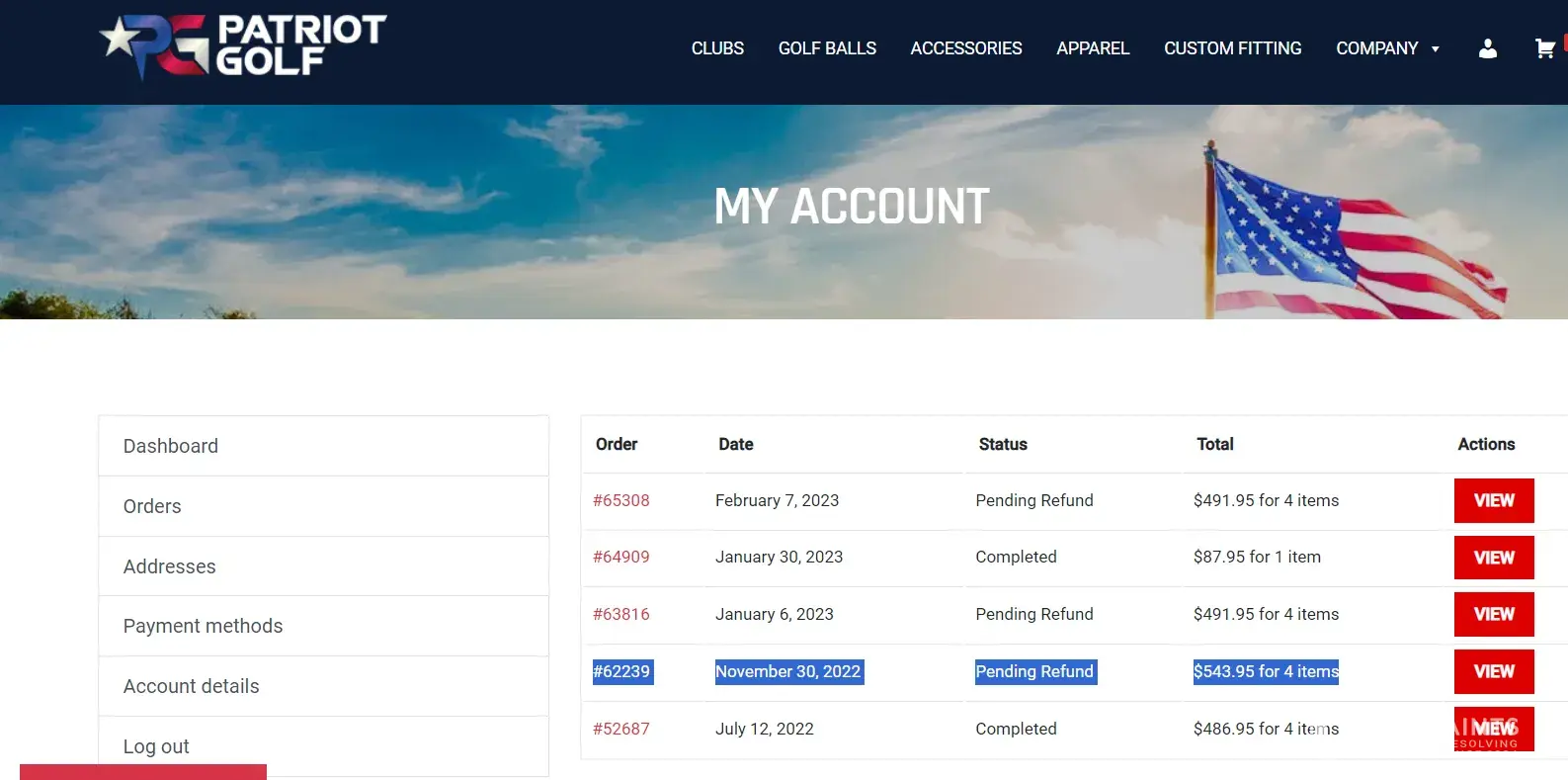
Task: Open order number #64909 link
Action: pos(620,557)
